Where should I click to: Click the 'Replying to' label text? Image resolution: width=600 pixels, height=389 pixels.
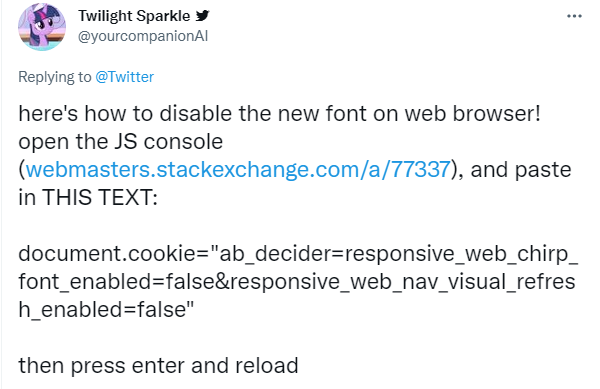coord(55,77)
